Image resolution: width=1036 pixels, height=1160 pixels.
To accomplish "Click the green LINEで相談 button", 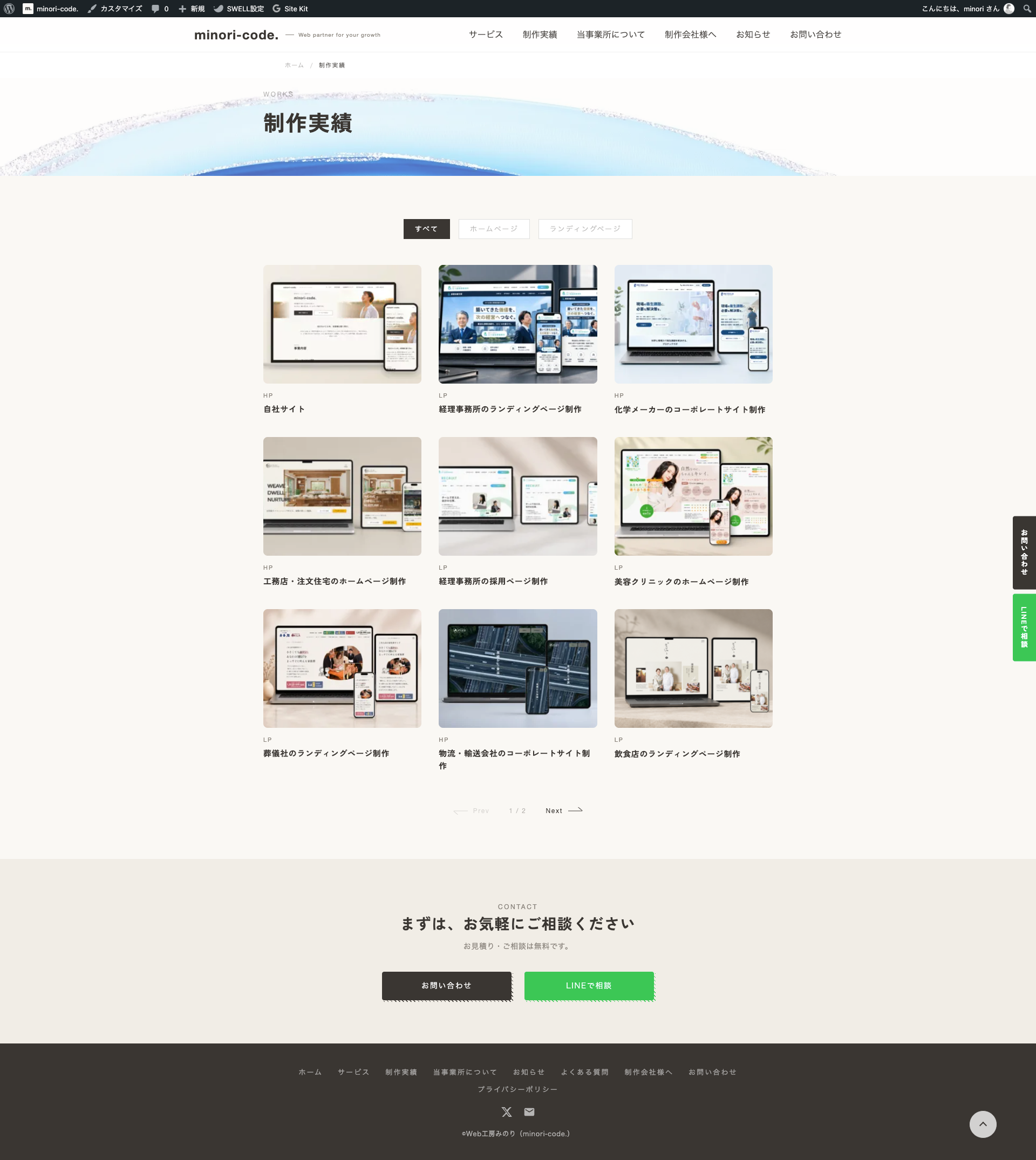I will (x=589, y=985).
